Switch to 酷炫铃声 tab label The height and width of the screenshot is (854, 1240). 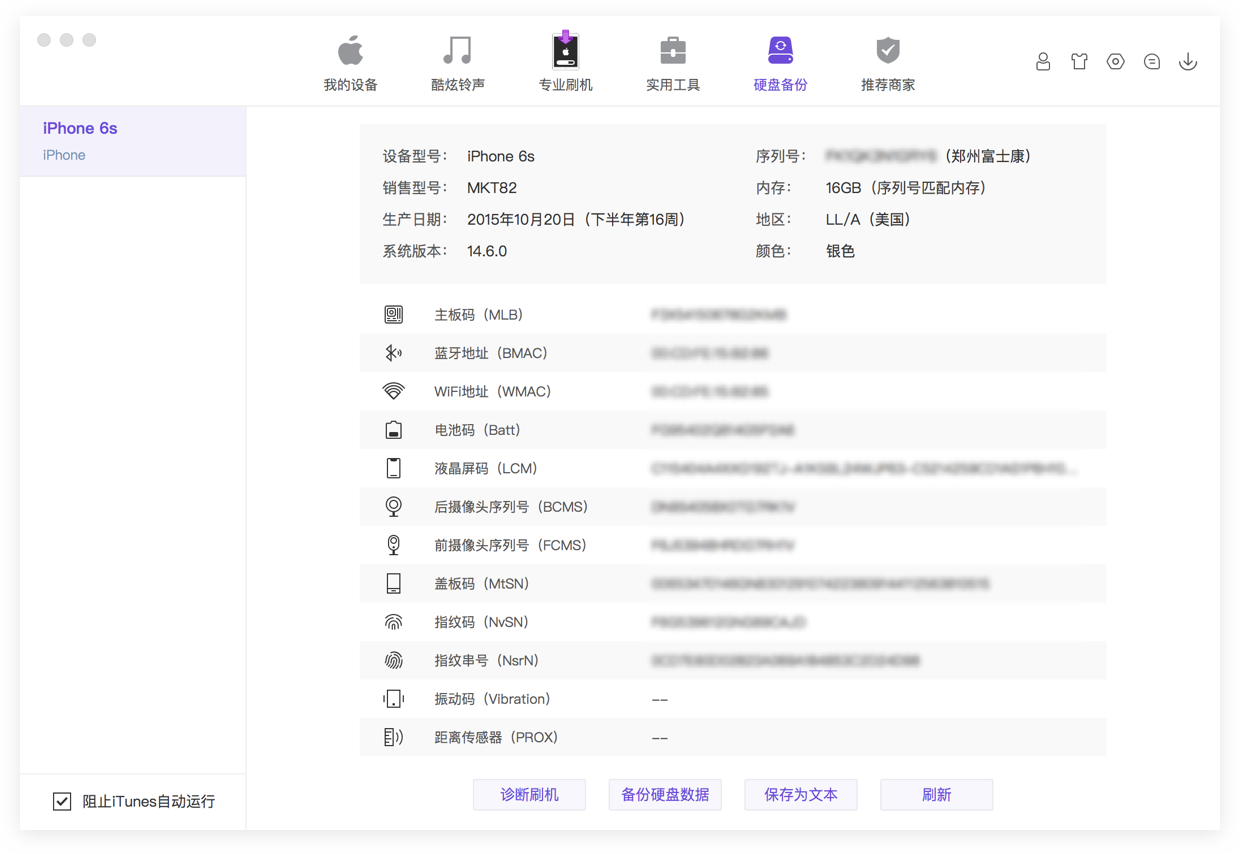click(458, 85)
